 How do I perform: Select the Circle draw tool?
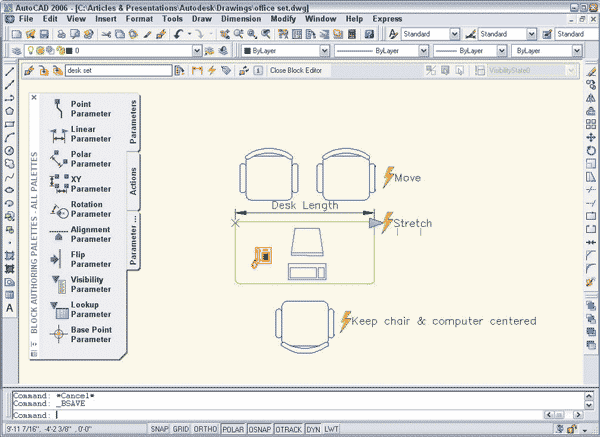(x=10, y=151)
